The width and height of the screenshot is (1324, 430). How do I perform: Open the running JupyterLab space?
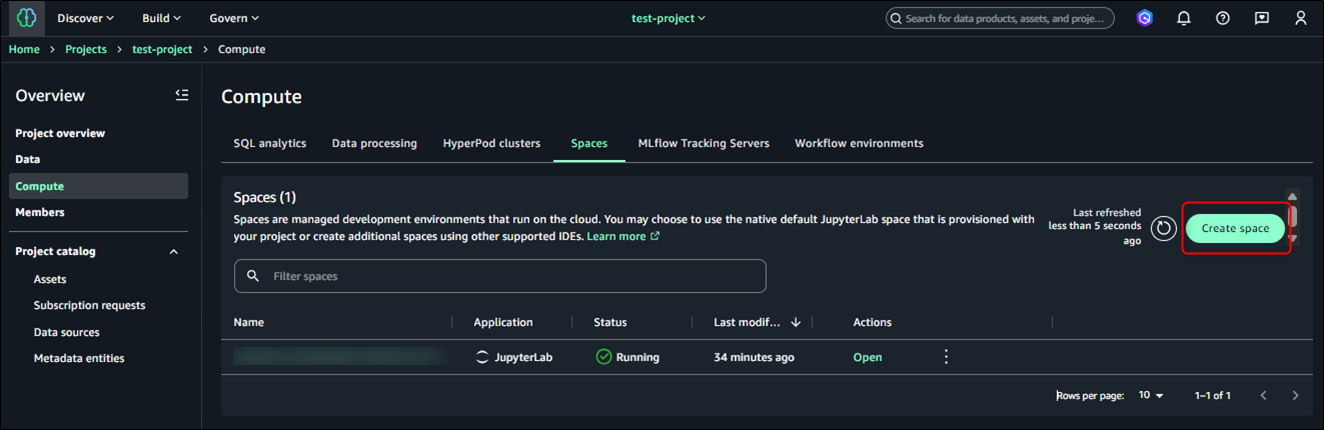[867, 357]
